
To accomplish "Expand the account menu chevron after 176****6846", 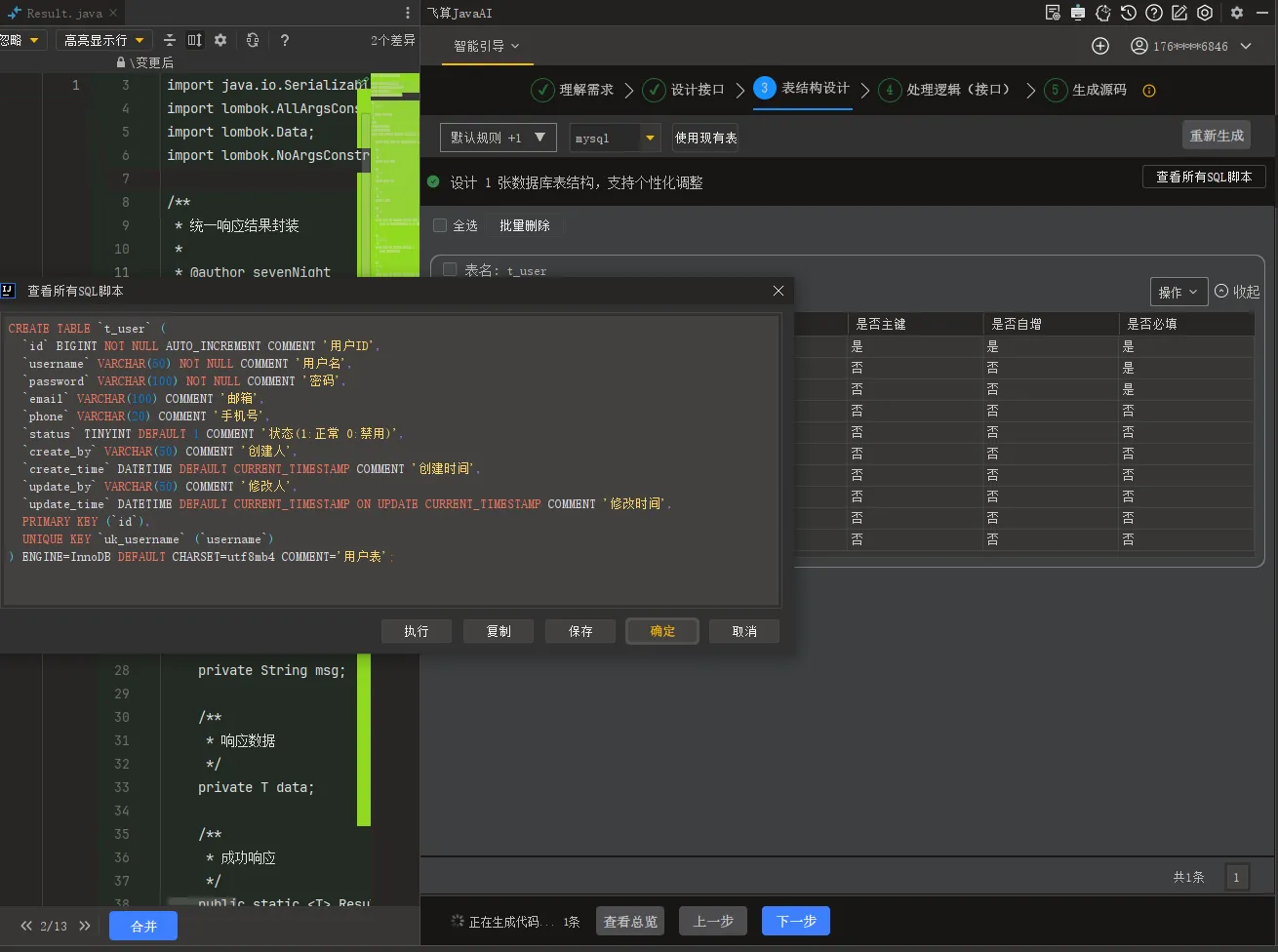I will point(1246,46).
